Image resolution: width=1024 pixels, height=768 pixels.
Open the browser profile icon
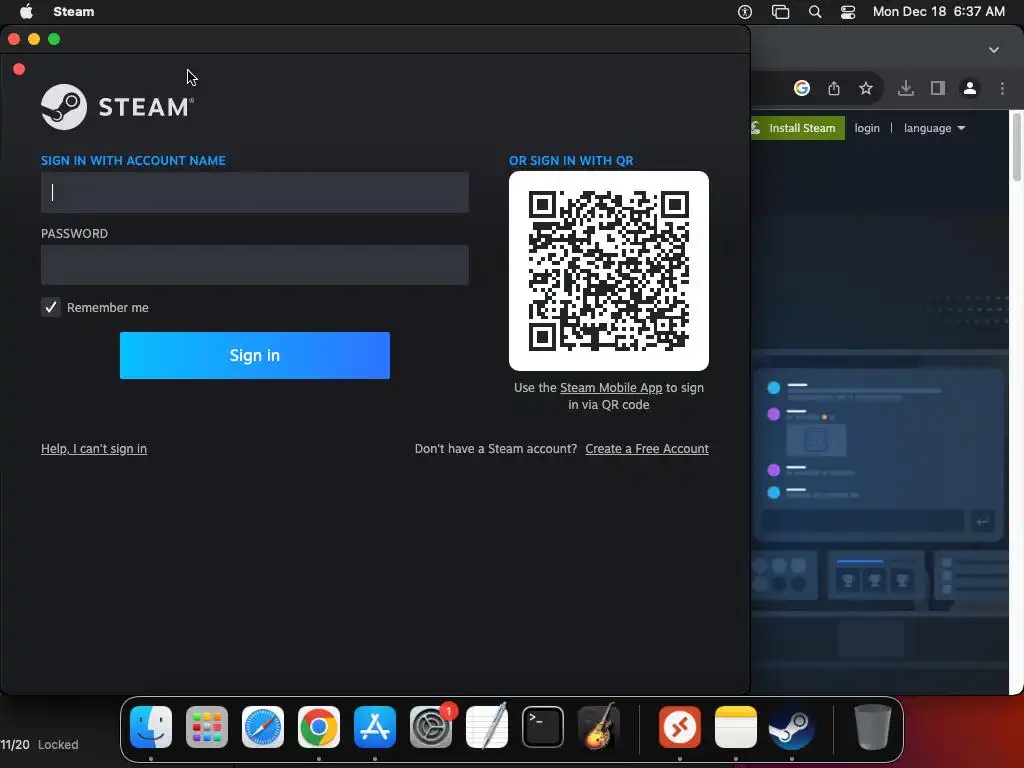coord(970,88)
